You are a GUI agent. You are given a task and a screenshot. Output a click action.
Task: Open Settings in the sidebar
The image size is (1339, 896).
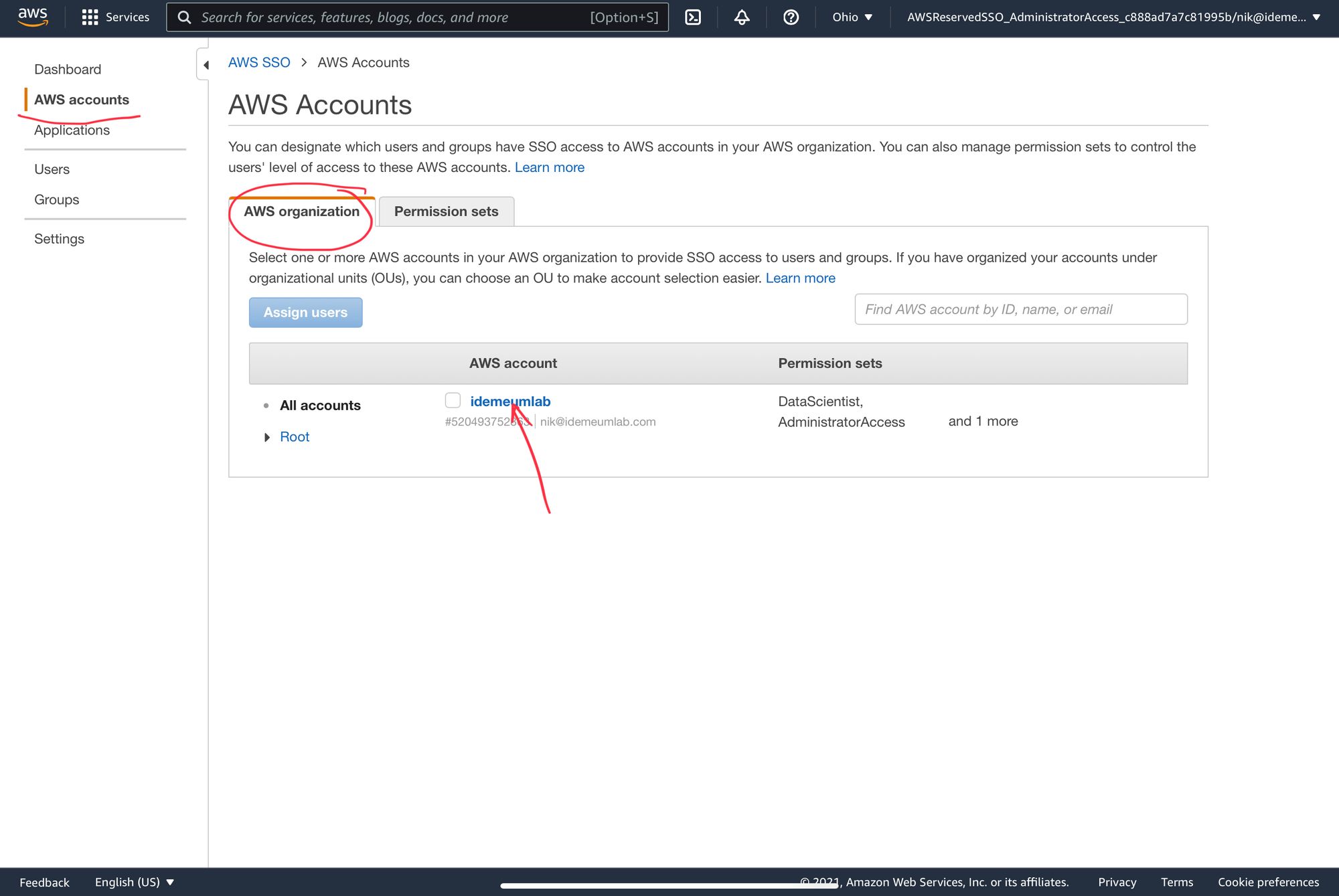coord(59,239)
